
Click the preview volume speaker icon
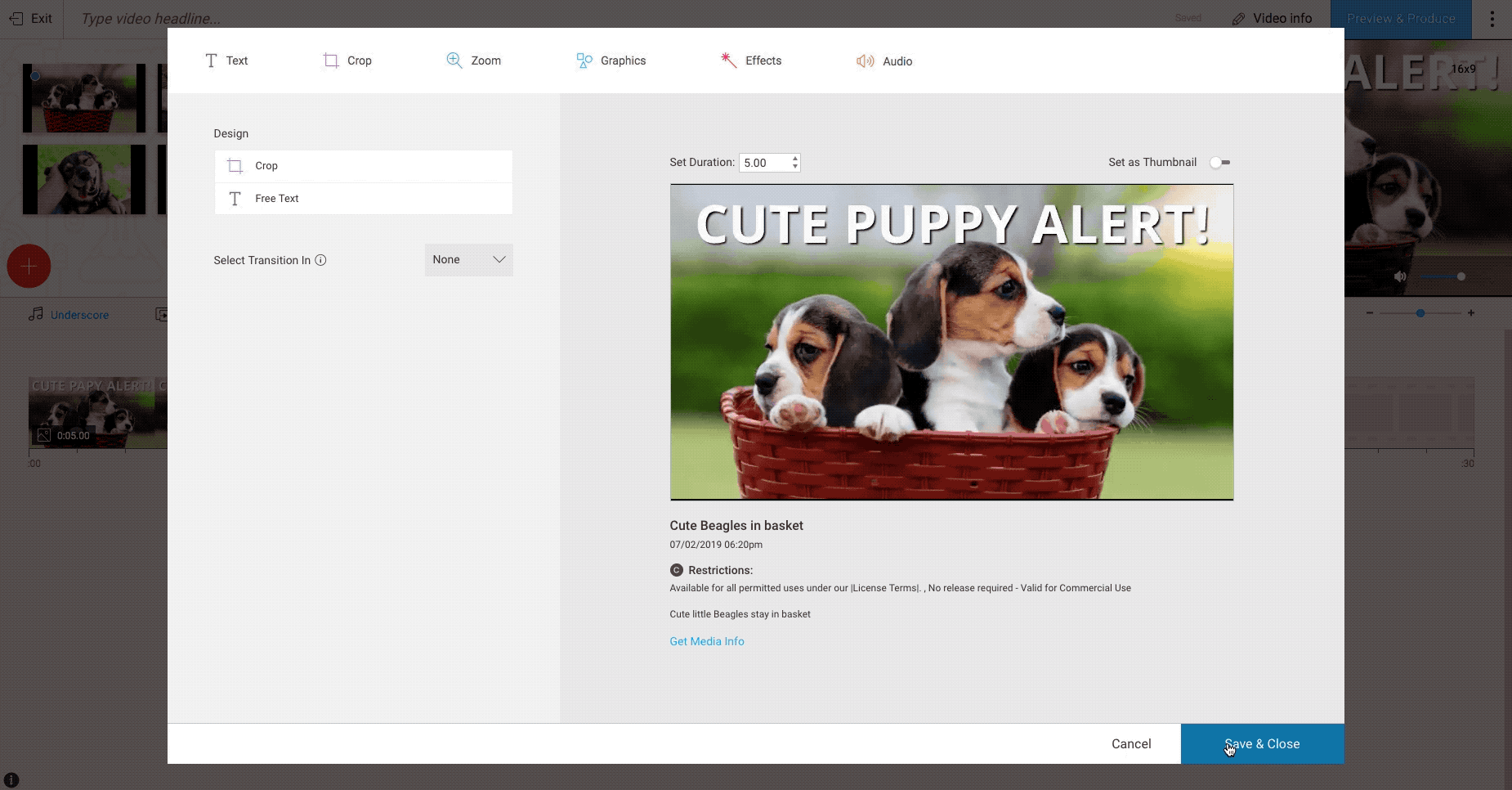[1400, 276]
